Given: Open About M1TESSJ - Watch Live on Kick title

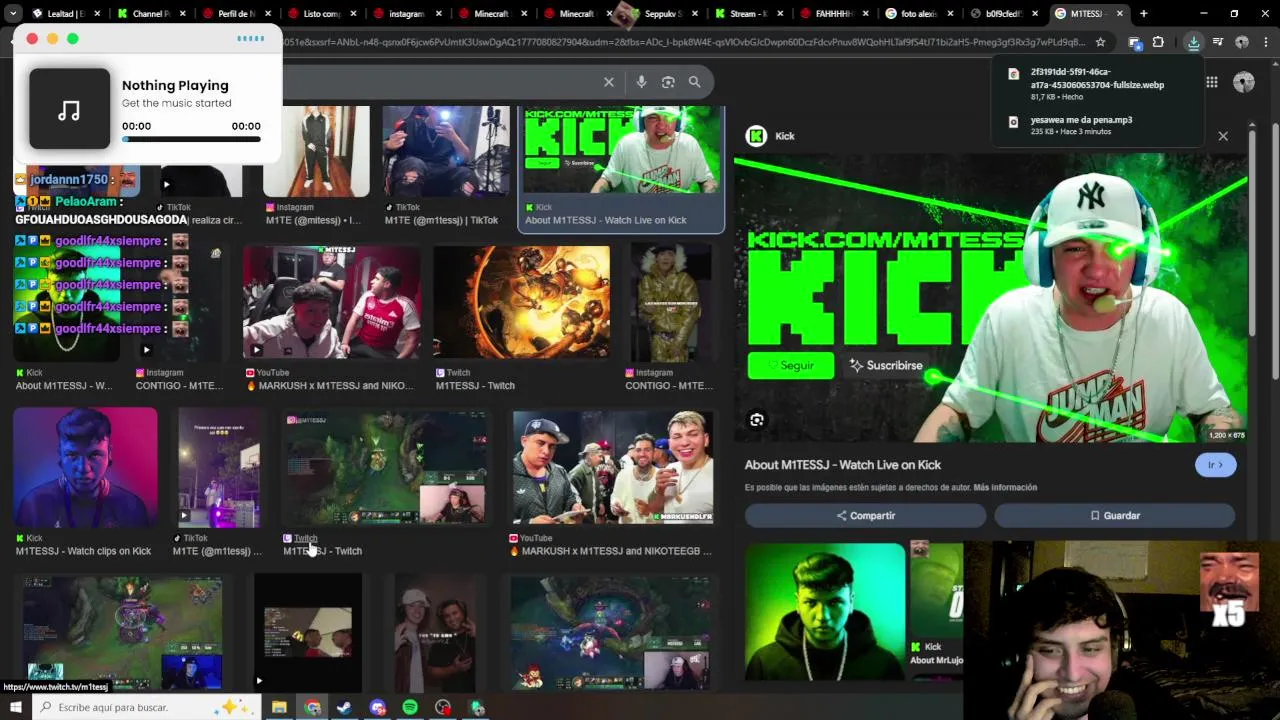Looking at the screenshot, I should click(x=843, y=465).
